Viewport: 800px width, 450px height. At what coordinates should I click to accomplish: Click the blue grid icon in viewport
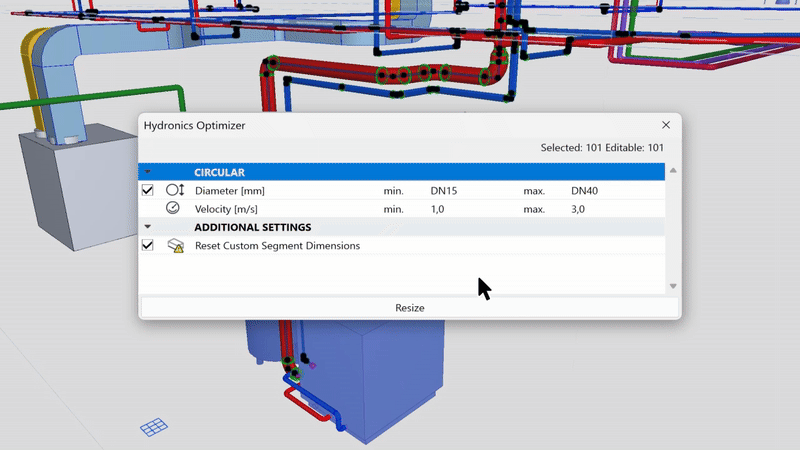coord(153,427)
